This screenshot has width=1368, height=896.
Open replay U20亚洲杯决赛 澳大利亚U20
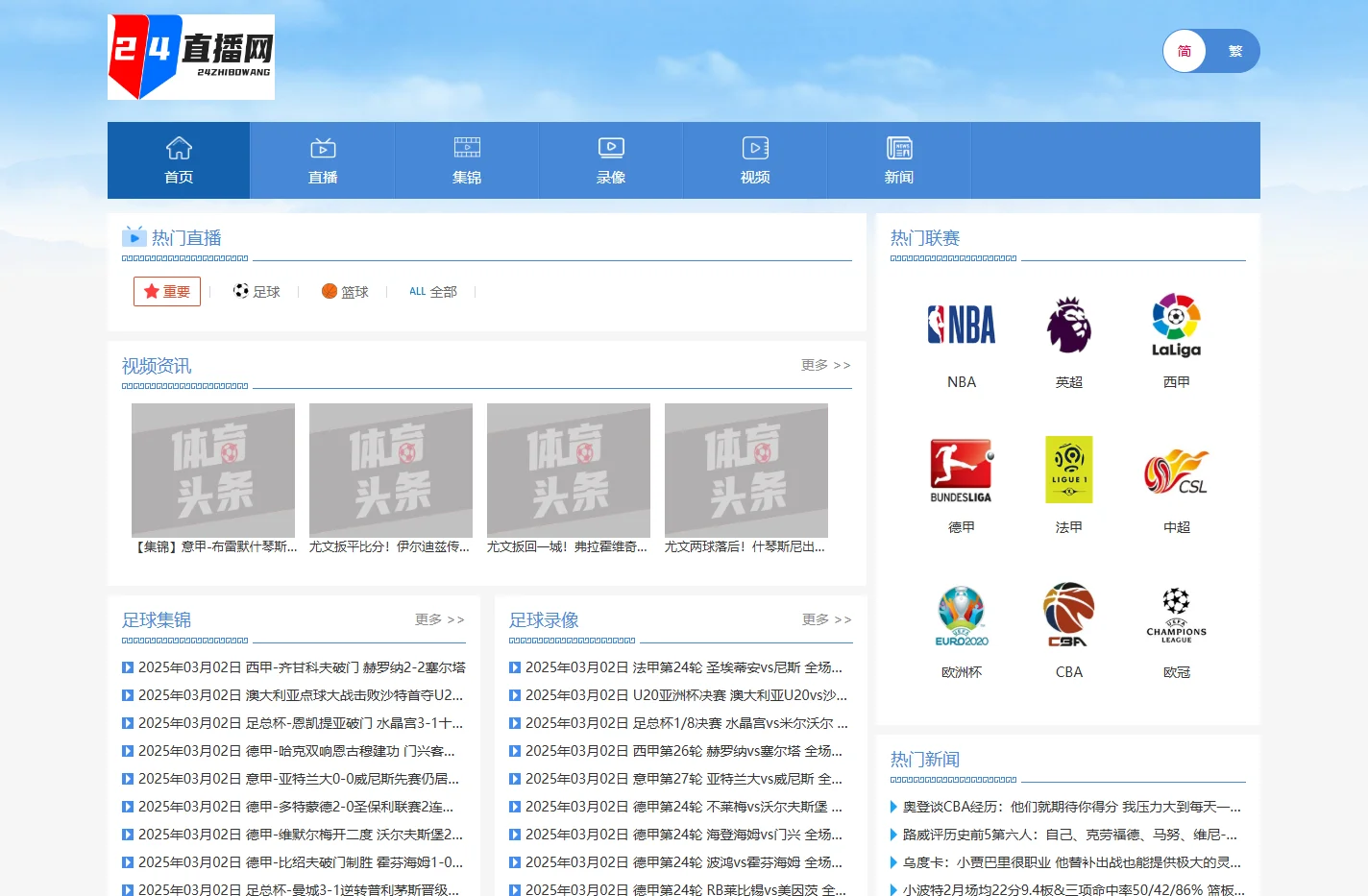pos(687,694)
